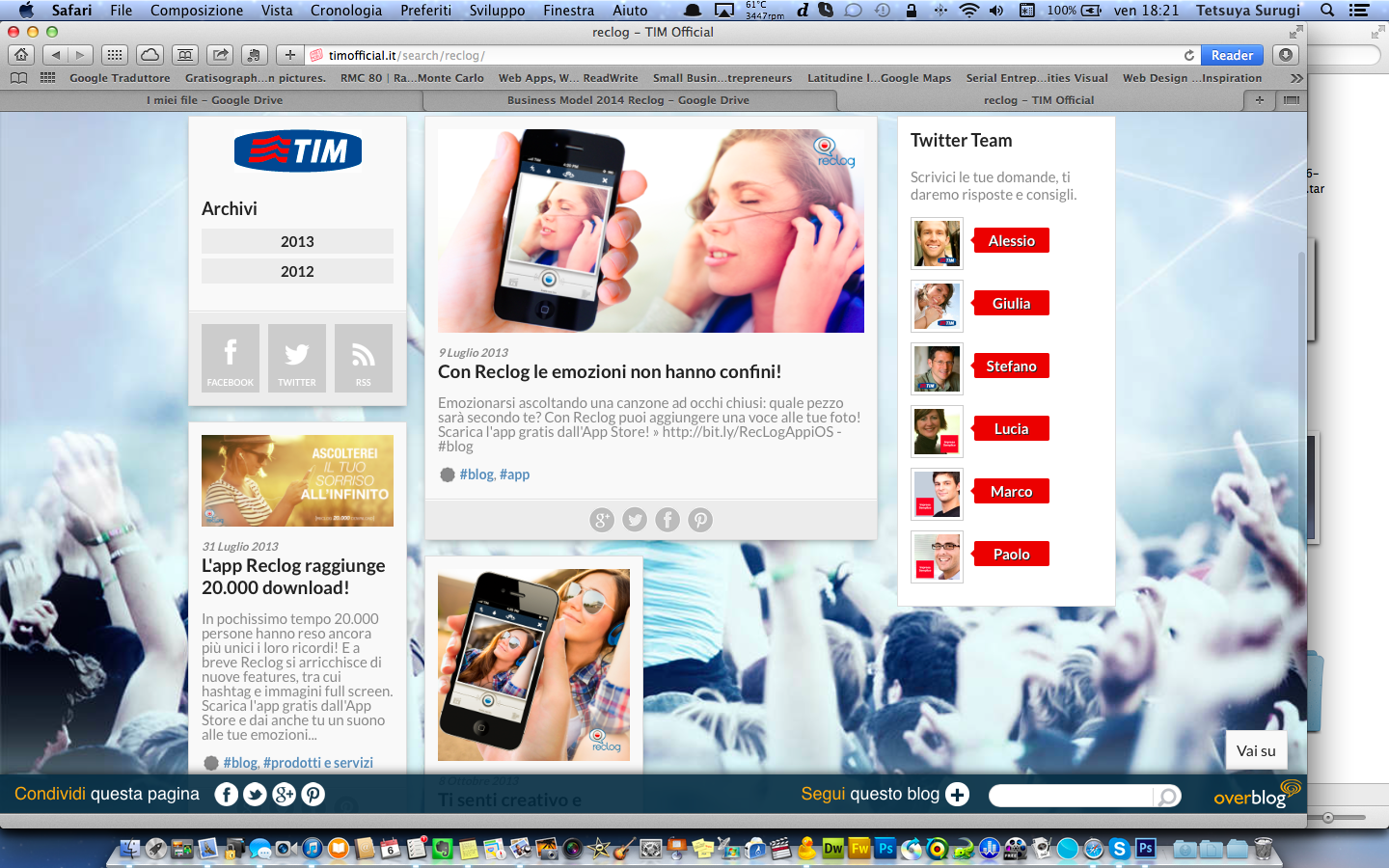Open Spotlight magnifier in menu bar

(1327, 10)
